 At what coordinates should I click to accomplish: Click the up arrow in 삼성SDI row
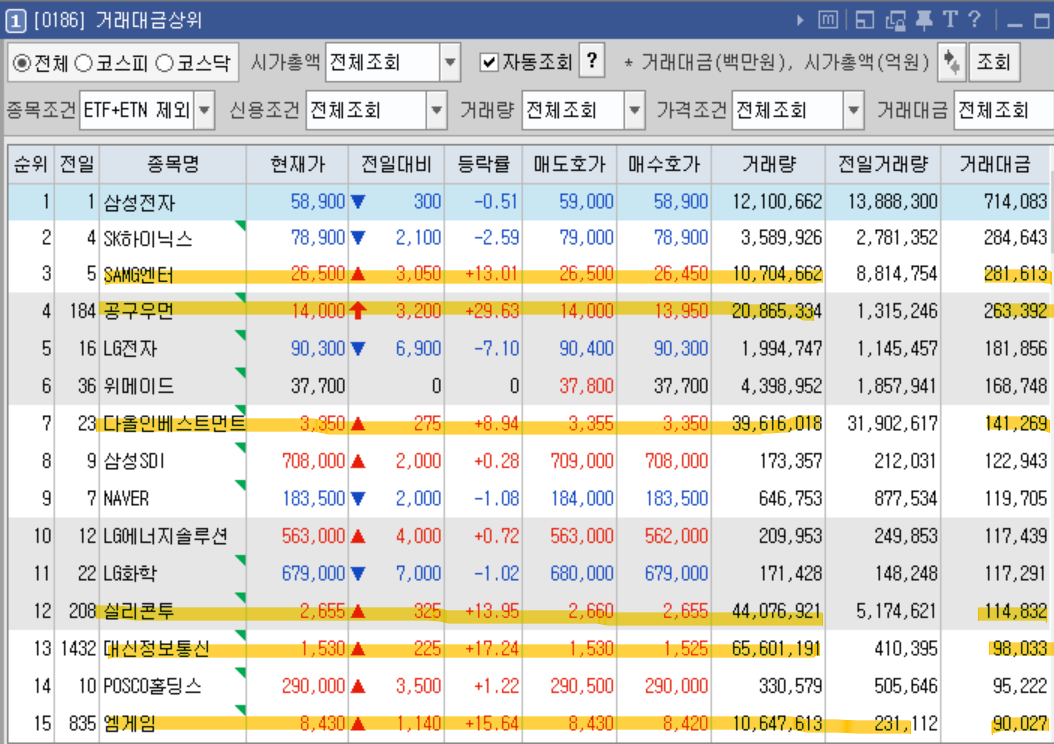pyautogui.click(x=358, y=461)
